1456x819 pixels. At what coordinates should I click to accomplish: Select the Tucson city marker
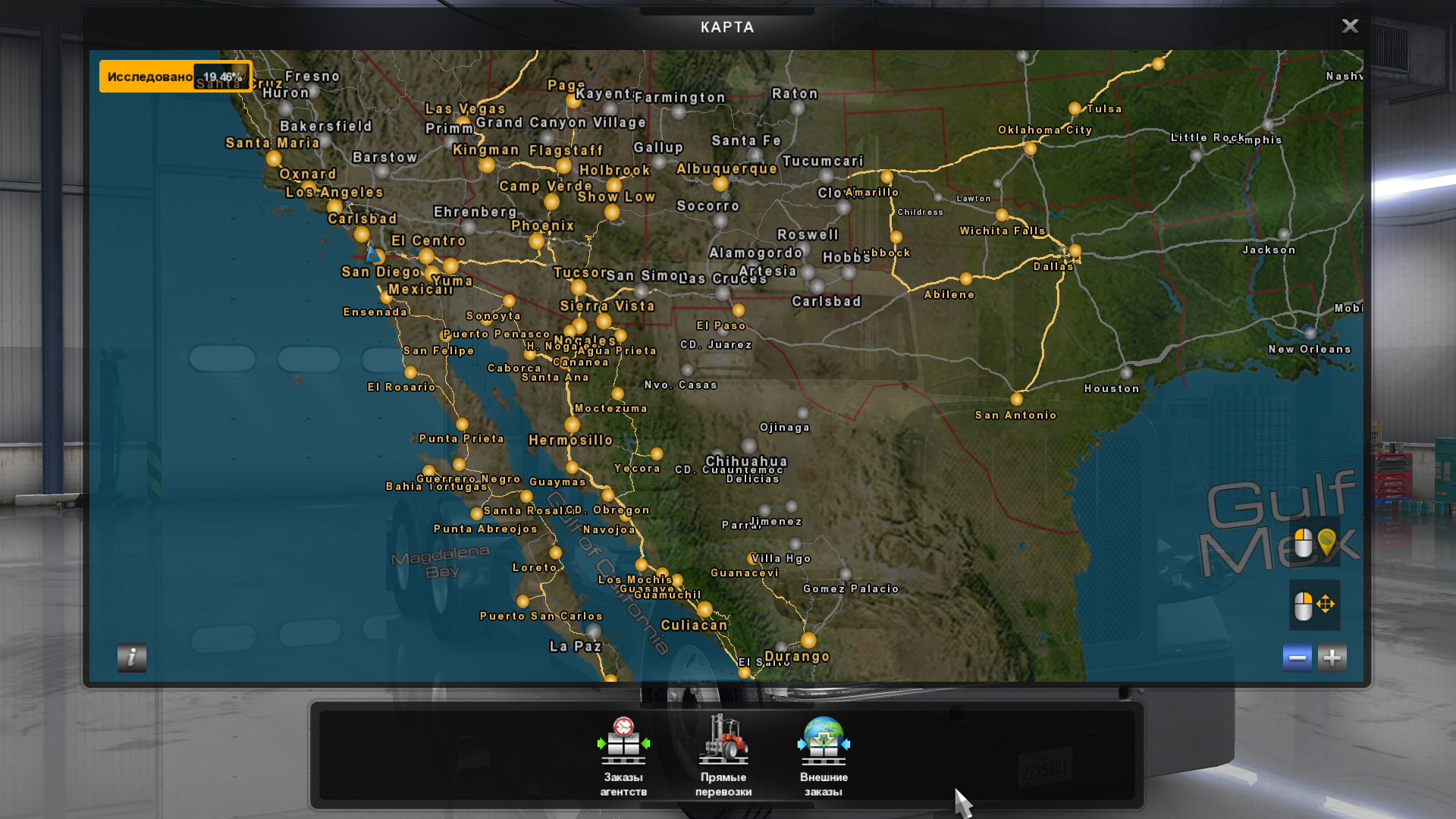coord(579,287)
